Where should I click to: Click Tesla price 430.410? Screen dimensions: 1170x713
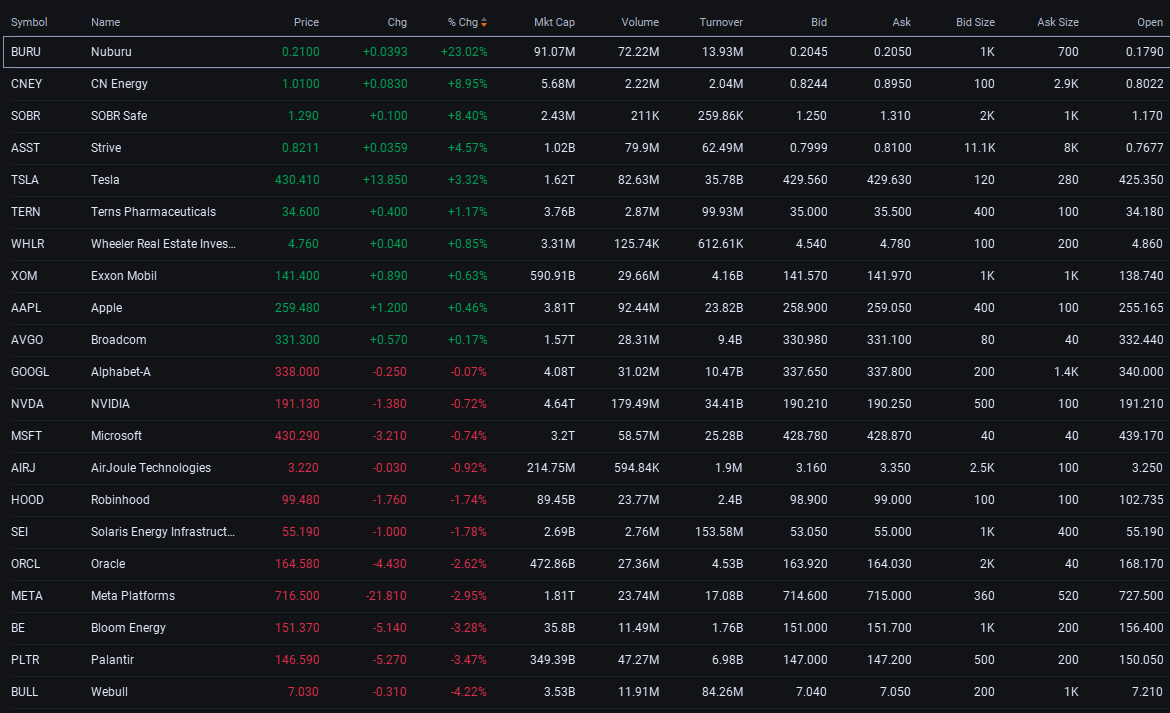click(x=297, y=180)
